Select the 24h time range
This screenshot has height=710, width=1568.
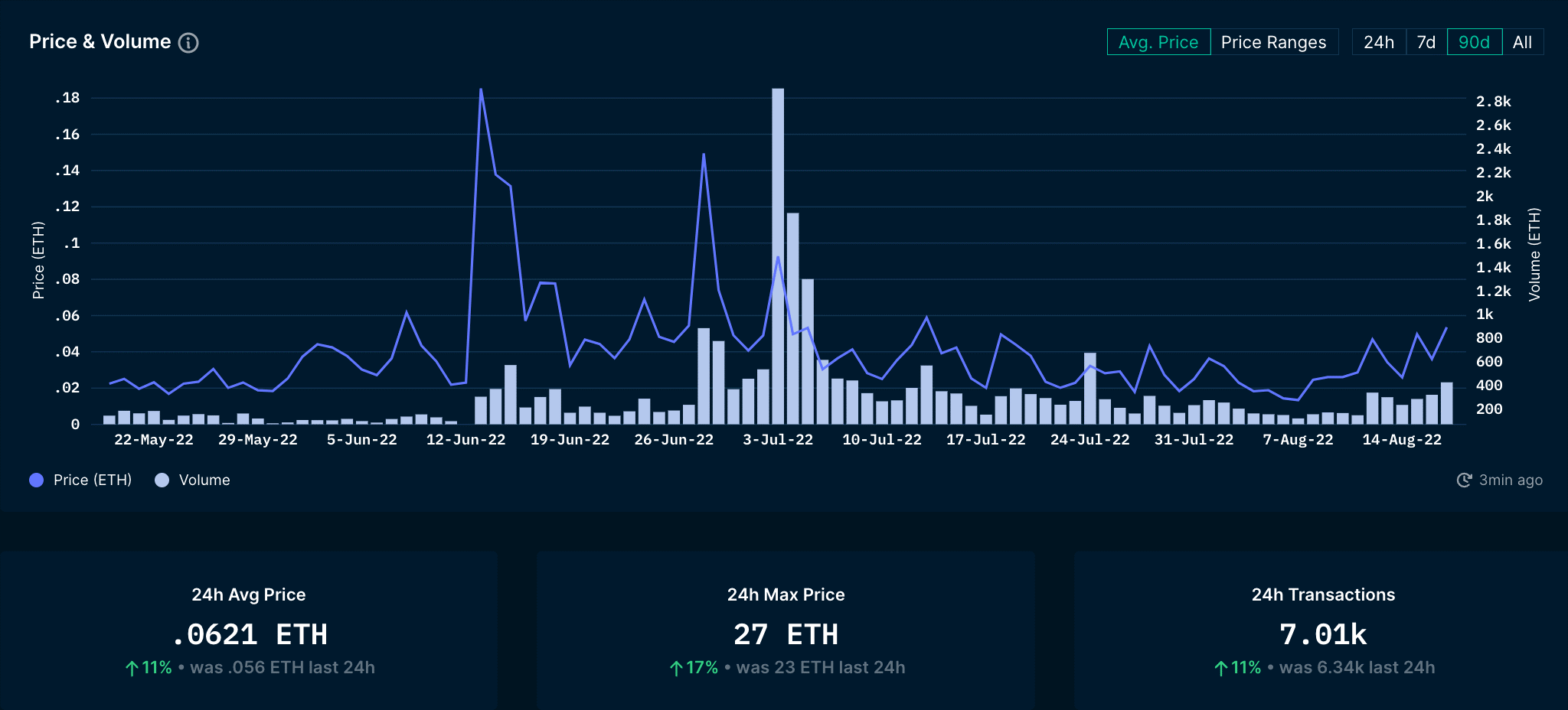1378,42
